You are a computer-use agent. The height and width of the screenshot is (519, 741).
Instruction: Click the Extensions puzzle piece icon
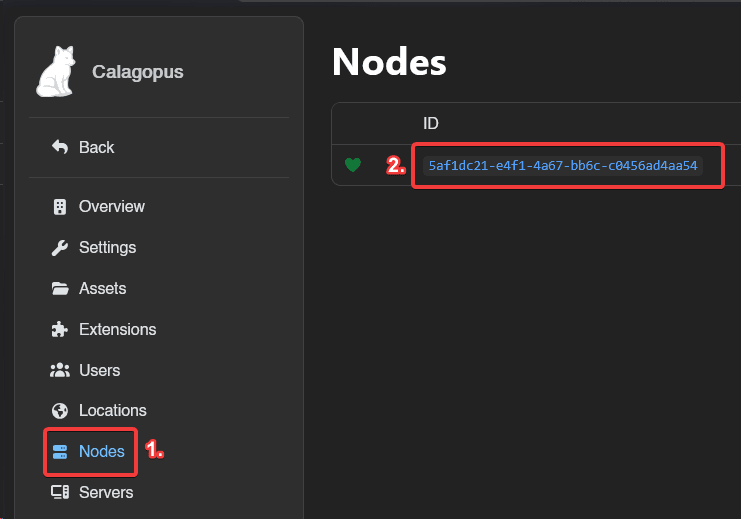(x=59, y=329)
